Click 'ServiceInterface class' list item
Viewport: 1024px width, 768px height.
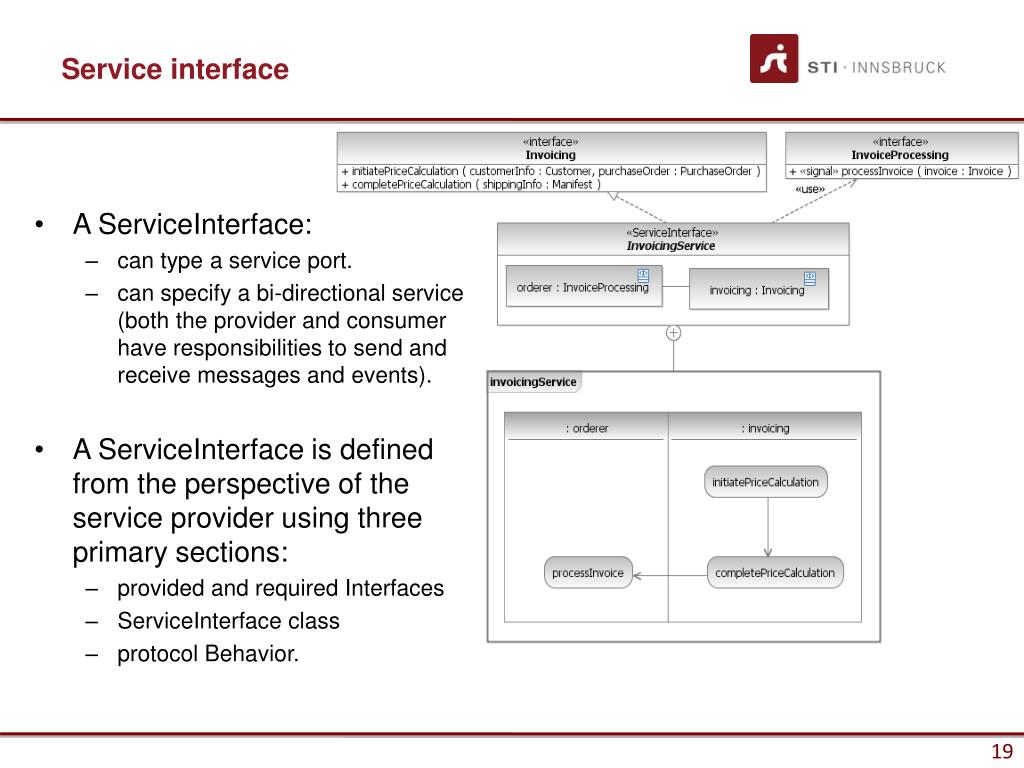tap(229, 620)
